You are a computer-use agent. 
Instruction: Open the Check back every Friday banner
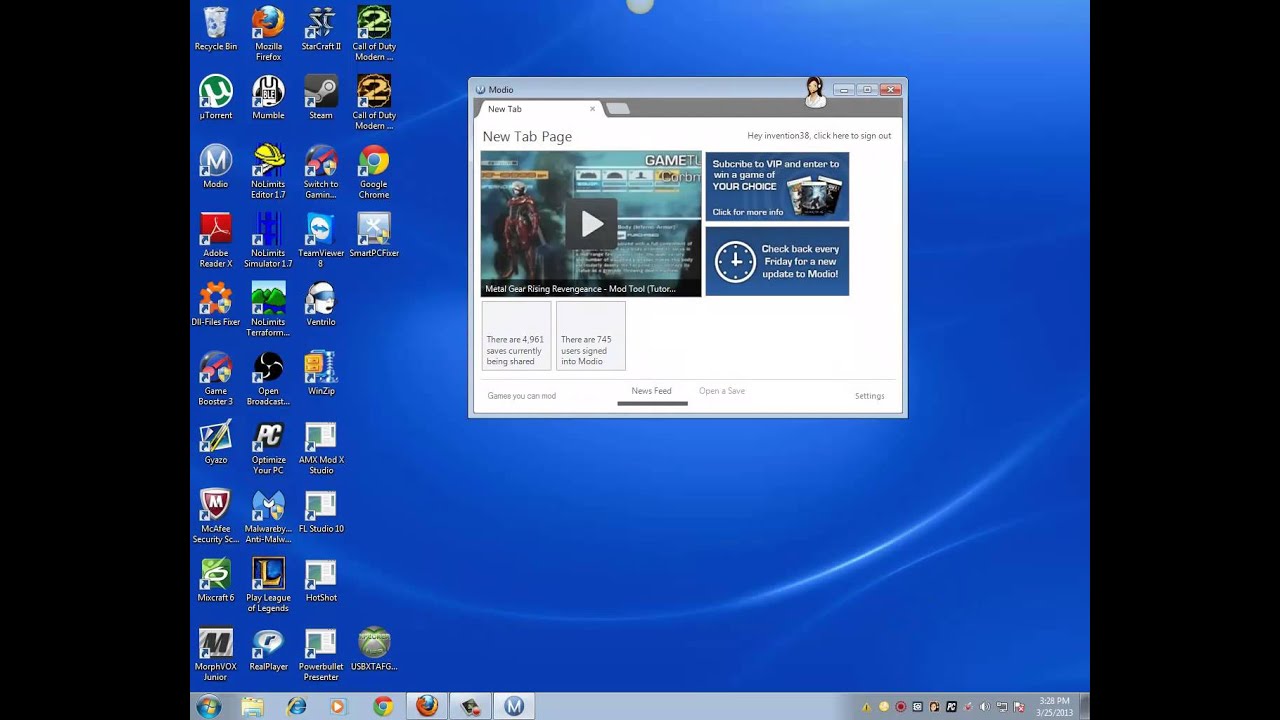point(777,261)
